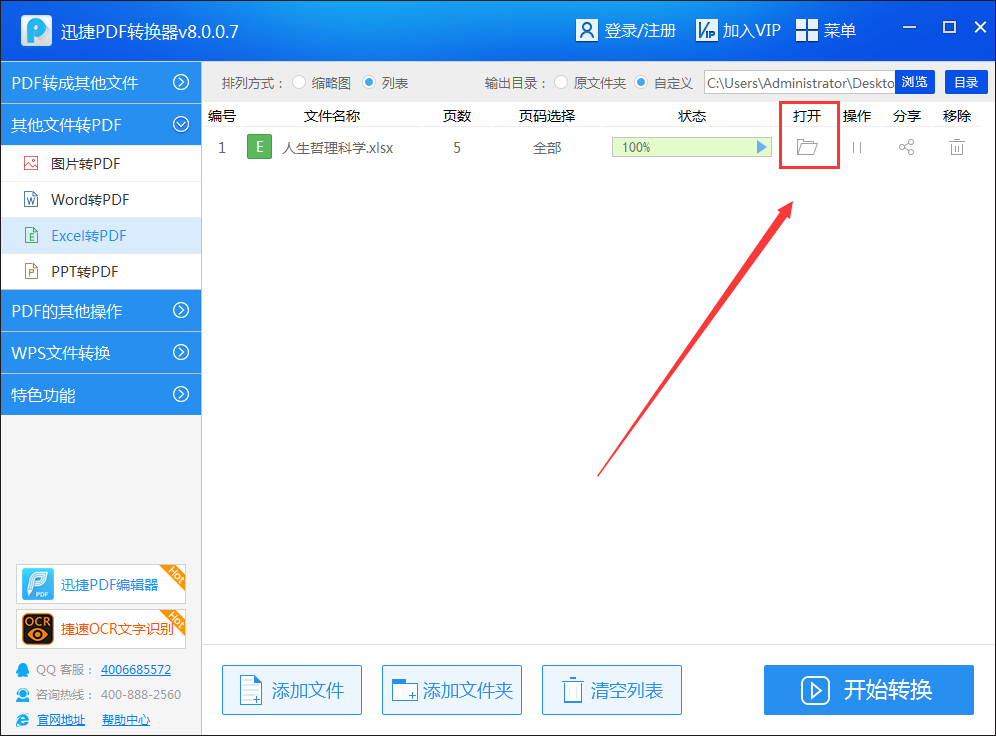The height and width of the screenshot is (736, 996).
Task: Click play arrow on 100% progress bar
Action: tap(761, 147)
